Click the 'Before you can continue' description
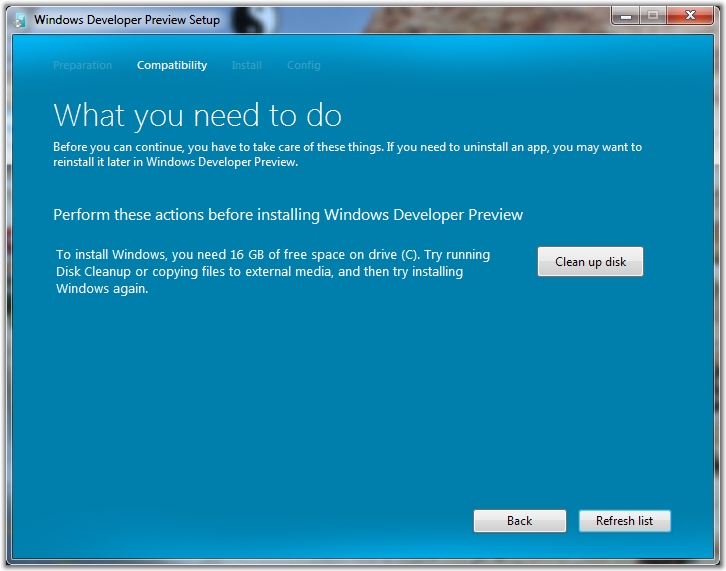 pos(347,154)
